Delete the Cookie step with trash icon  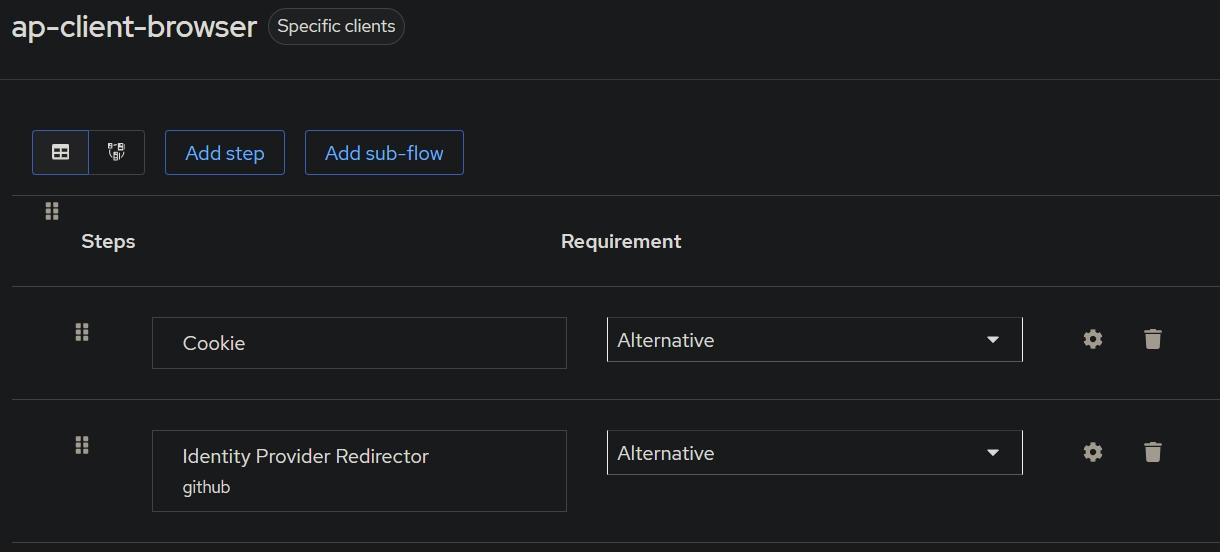coord(1153,339)
